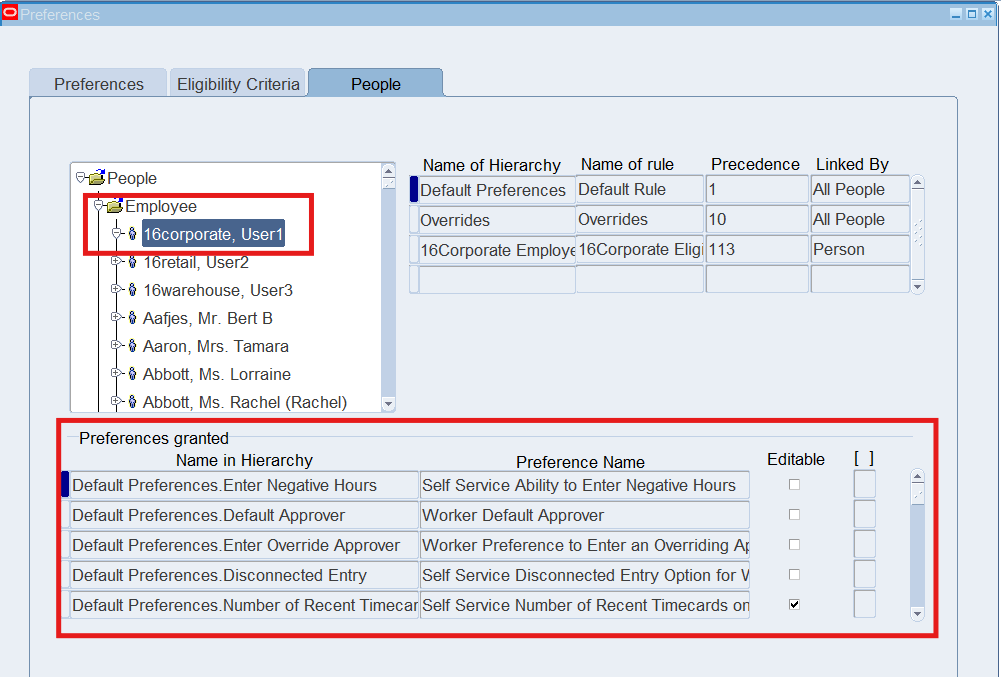Image resolution: width=1001 pixels, height=677 pixels.
Task: Click the Oracle icon in title bar
Action: [x=10, y=14]
